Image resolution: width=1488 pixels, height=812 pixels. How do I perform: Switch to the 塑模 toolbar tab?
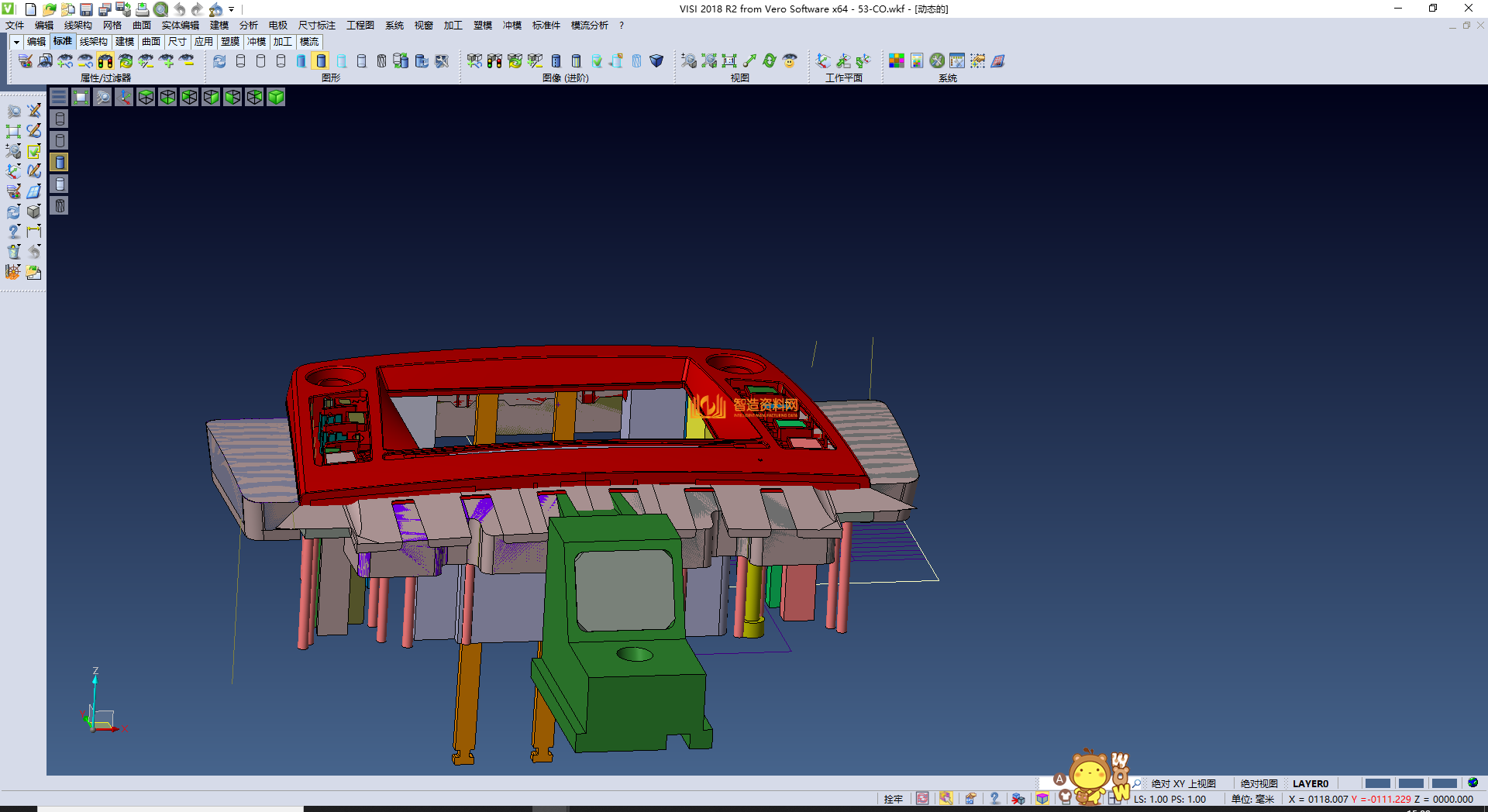230,42
